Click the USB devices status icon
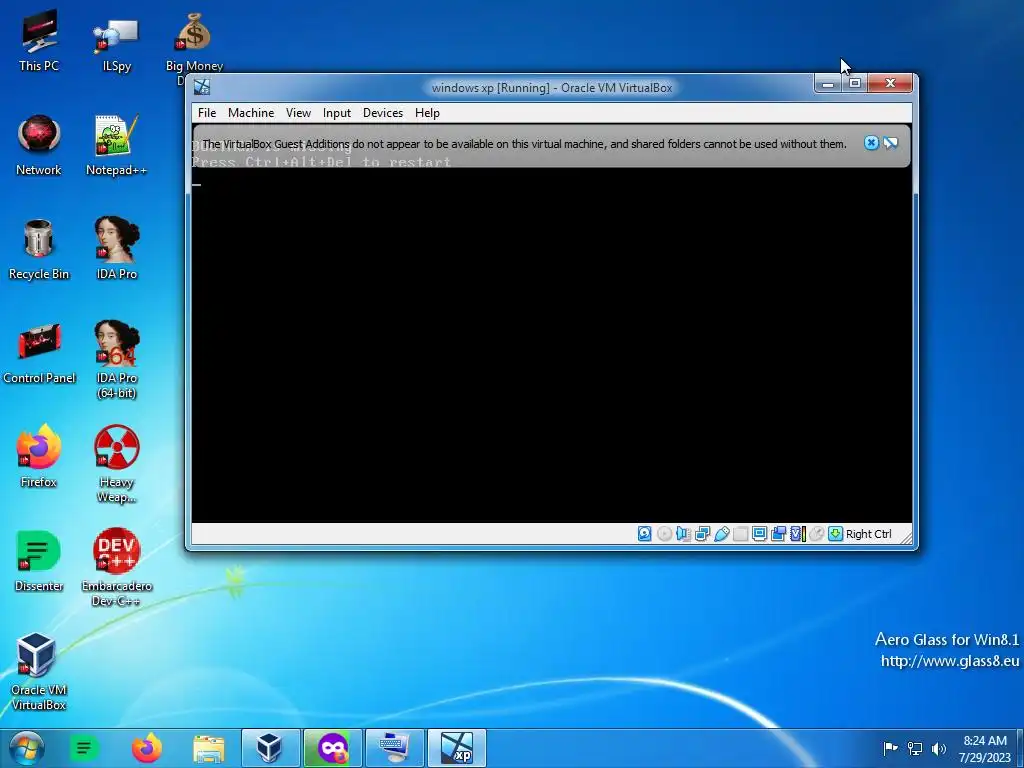Image resolution: width=1024 pixels, height=768 pixels. pyautogui.click(x=722, y=534)
